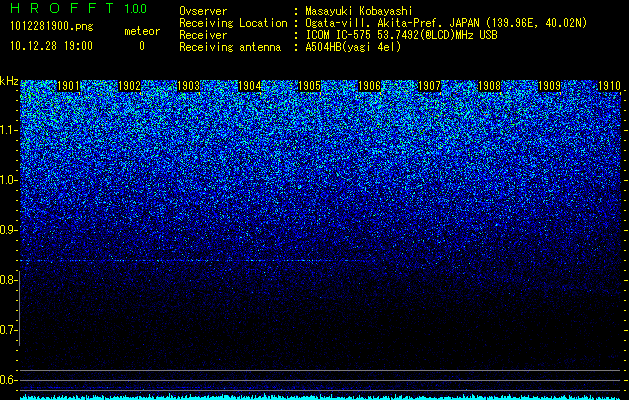Click the 1908 time marker
The image size is (629, 400).
coord(489,86)
